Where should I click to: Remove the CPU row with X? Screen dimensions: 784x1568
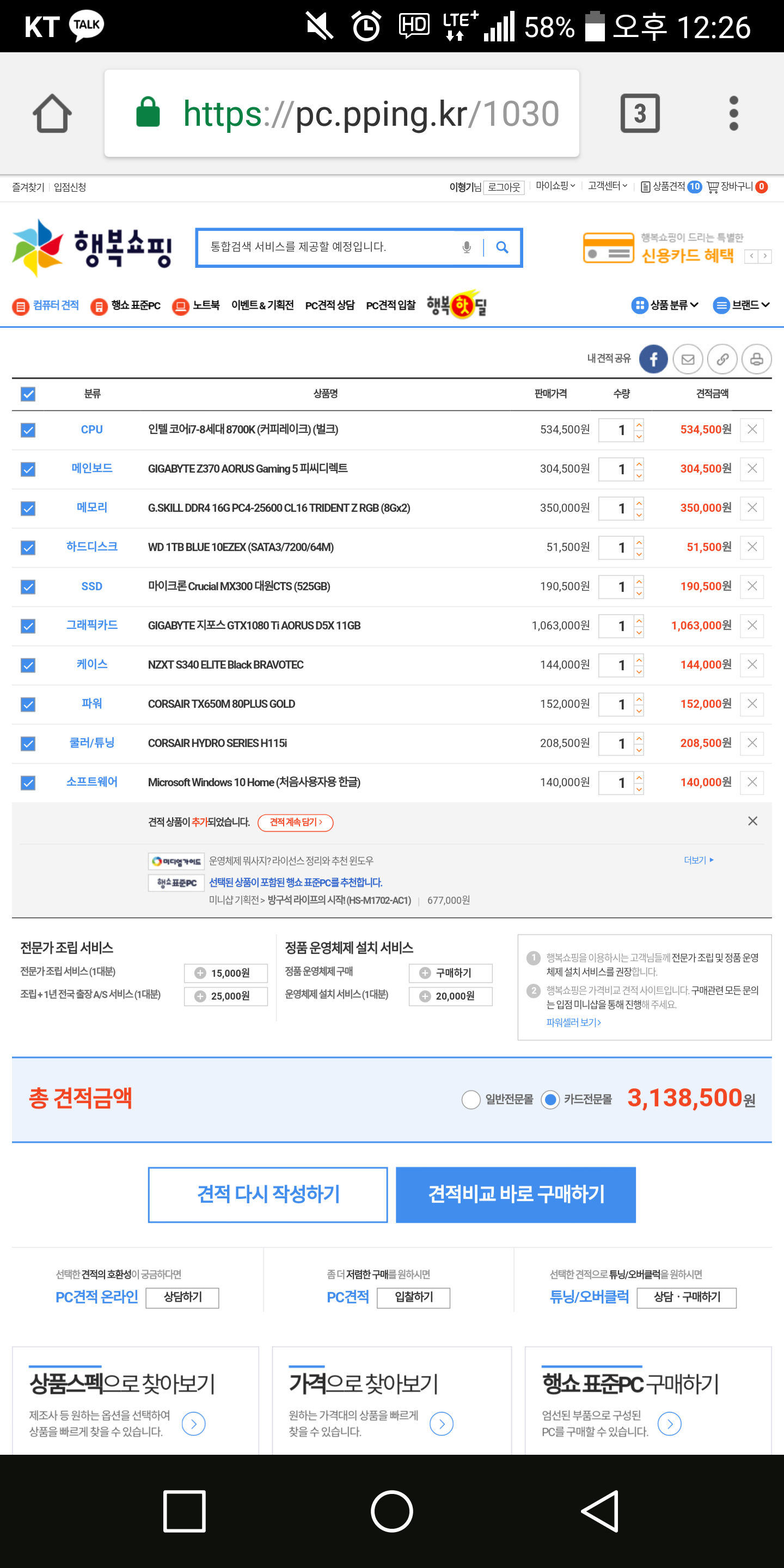point(752,430)
